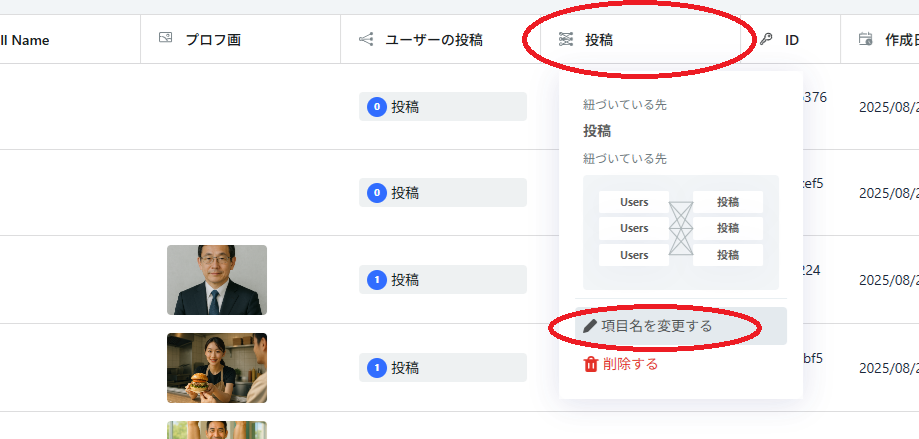Image resolution: width=919 pixels, height=439 pixels.
Task: Click the image icon beside プロフ画 header
Action: 166,39
